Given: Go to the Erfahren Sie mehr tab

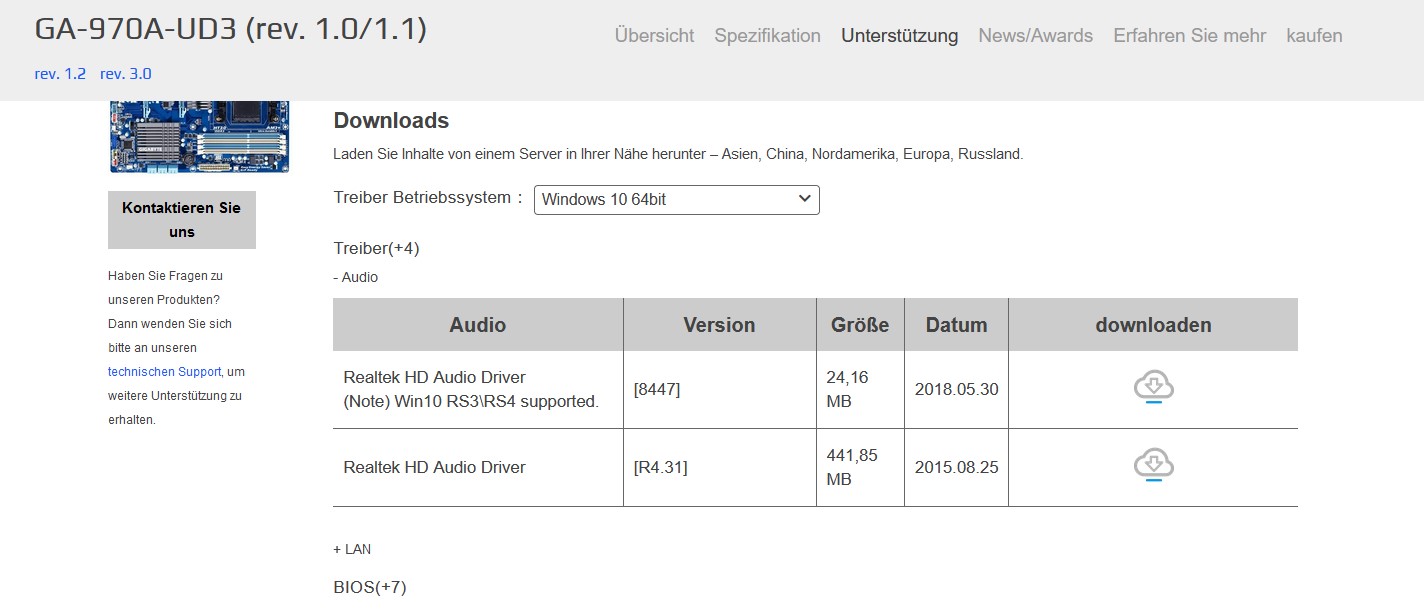Looking at the screenshot, I should [x=1189, y=36].
